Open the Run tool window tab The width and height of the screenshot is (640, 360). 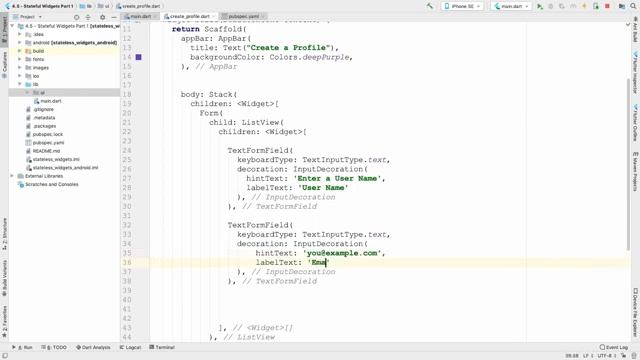(x=22, y=347)
